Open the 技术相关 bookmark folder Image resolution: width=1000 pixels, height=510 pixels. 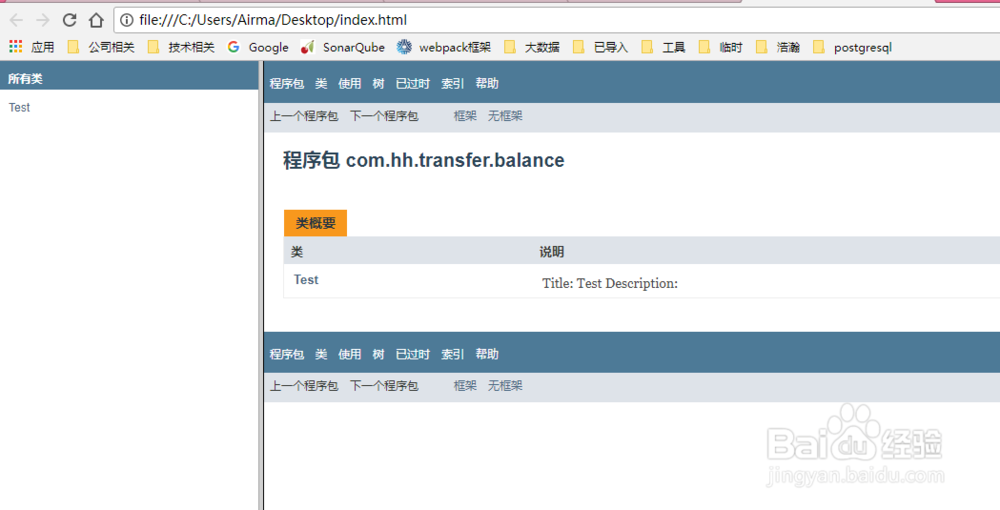point(181,47)
